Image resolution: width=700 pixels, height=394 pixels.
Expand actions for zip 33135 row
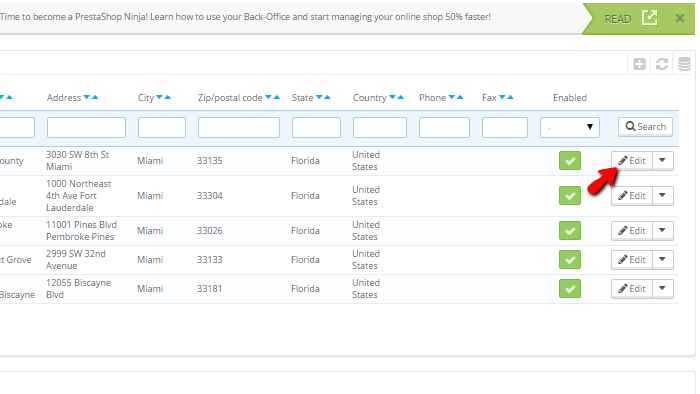click(x=662, y=161)
